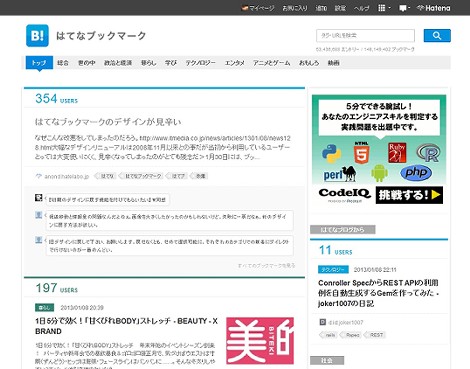Open article はてなブックマークのデザインが見辛い
Image resolution: width=470 pixels, height=369 pixels.
108,122
